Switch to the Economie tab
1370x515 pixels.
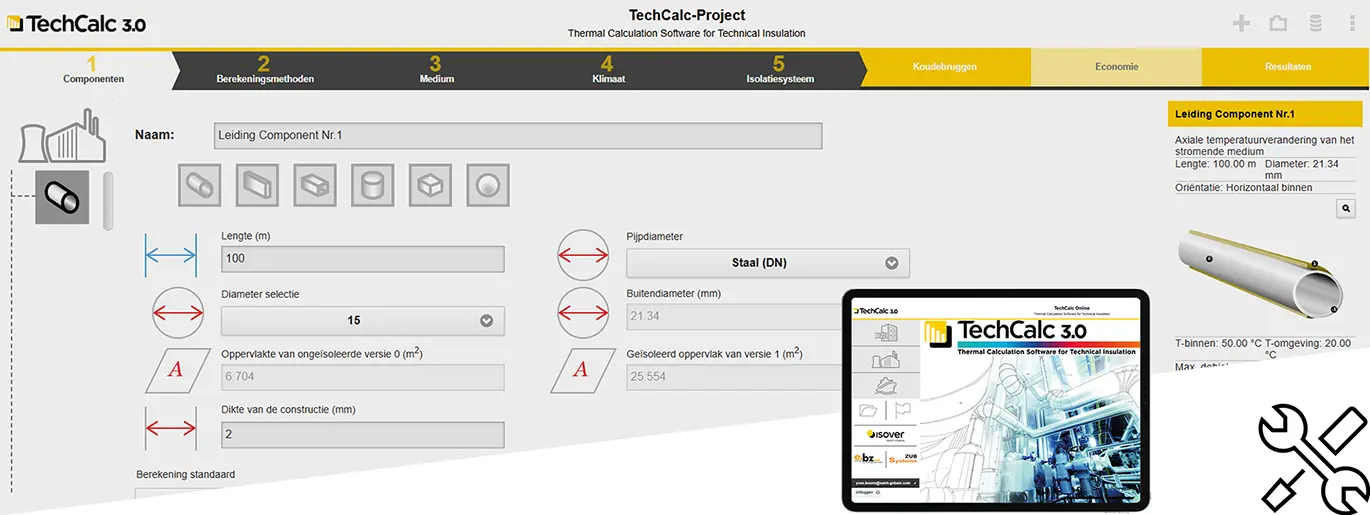click(x=1116, y=67)
